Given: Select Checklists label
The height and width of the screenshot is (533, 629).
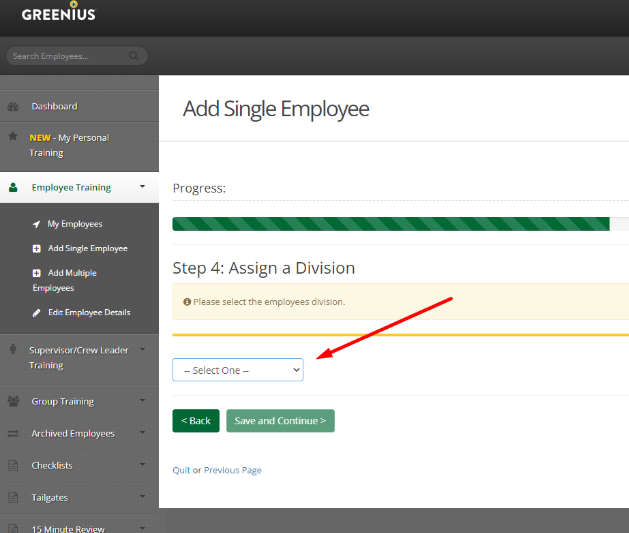Looking at the screenshot, I should (x=52, y=466).
